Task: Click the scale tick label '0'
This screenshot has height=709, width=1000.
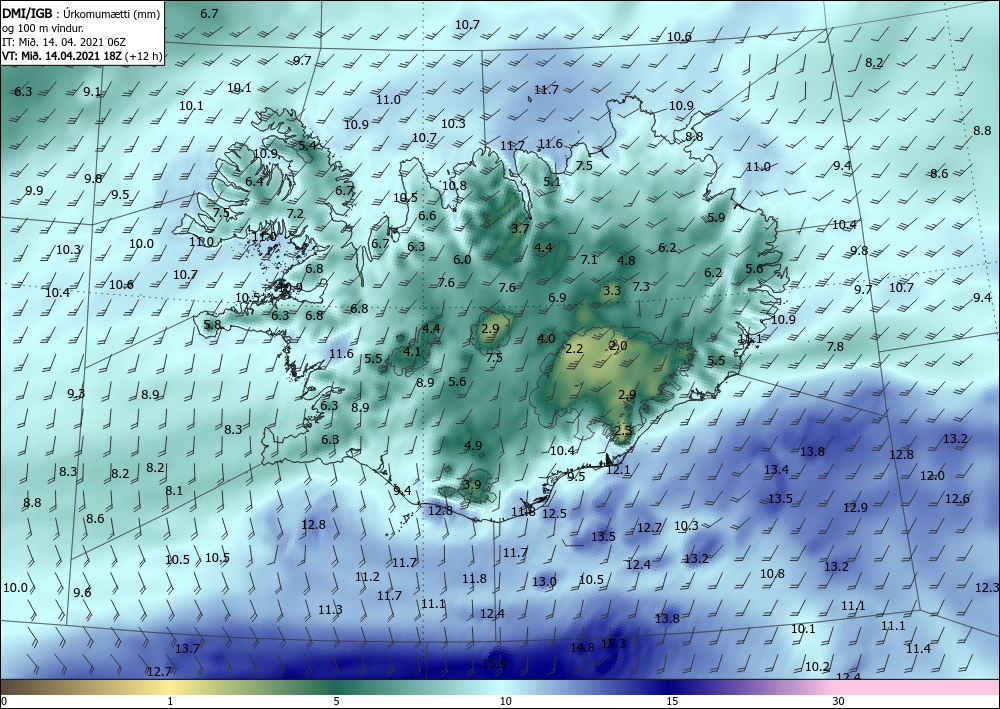Action: tap(4, 702)
